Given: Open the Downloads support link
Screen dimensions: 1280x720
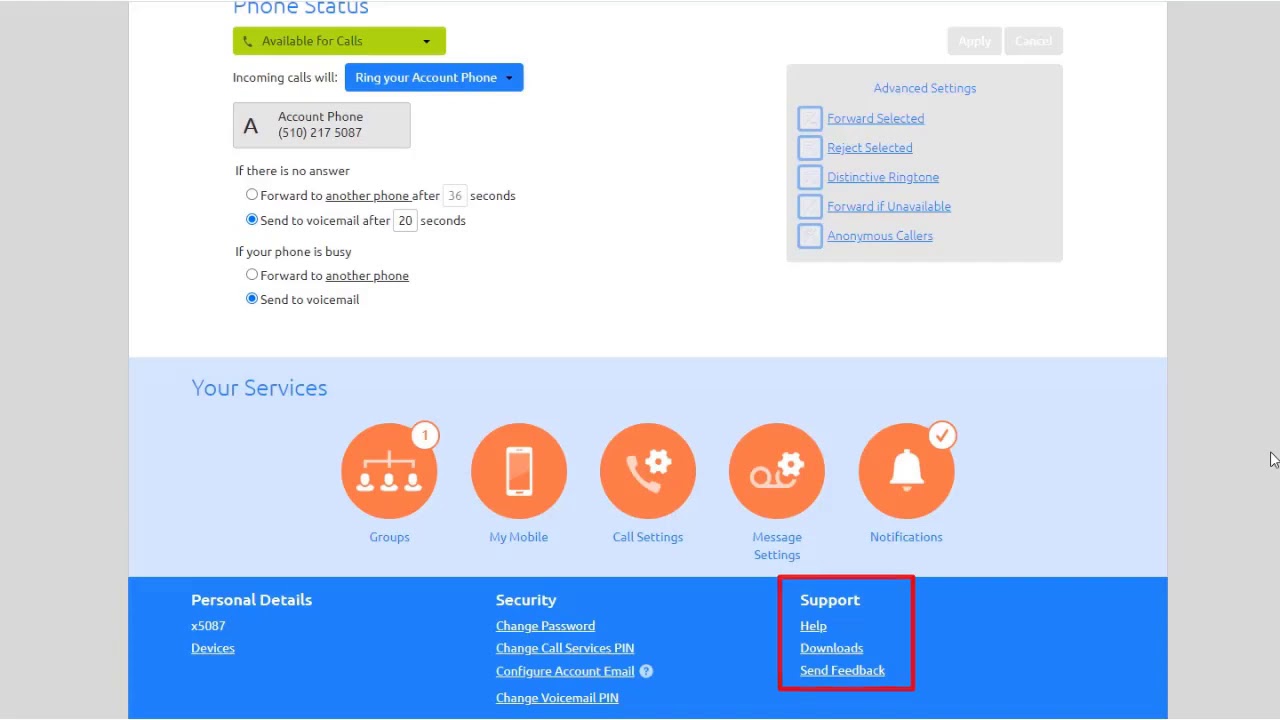Looking at the screenshot, I should pyautogui.click(x=831, y=648).
